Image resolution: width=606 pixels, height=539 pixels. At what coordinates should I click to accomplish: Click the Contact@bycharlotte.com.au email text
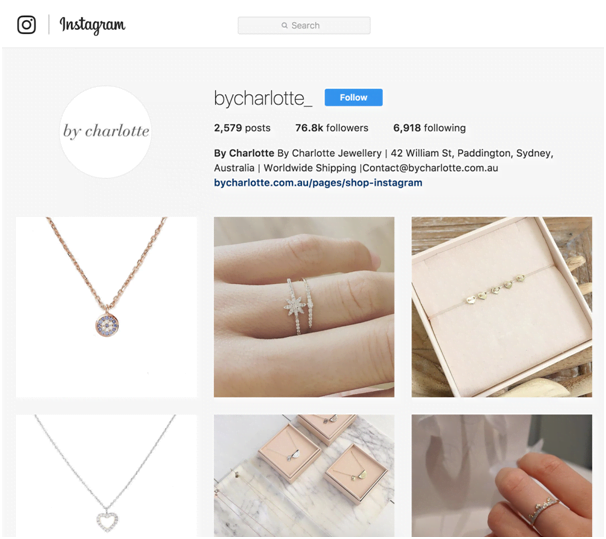430,168
